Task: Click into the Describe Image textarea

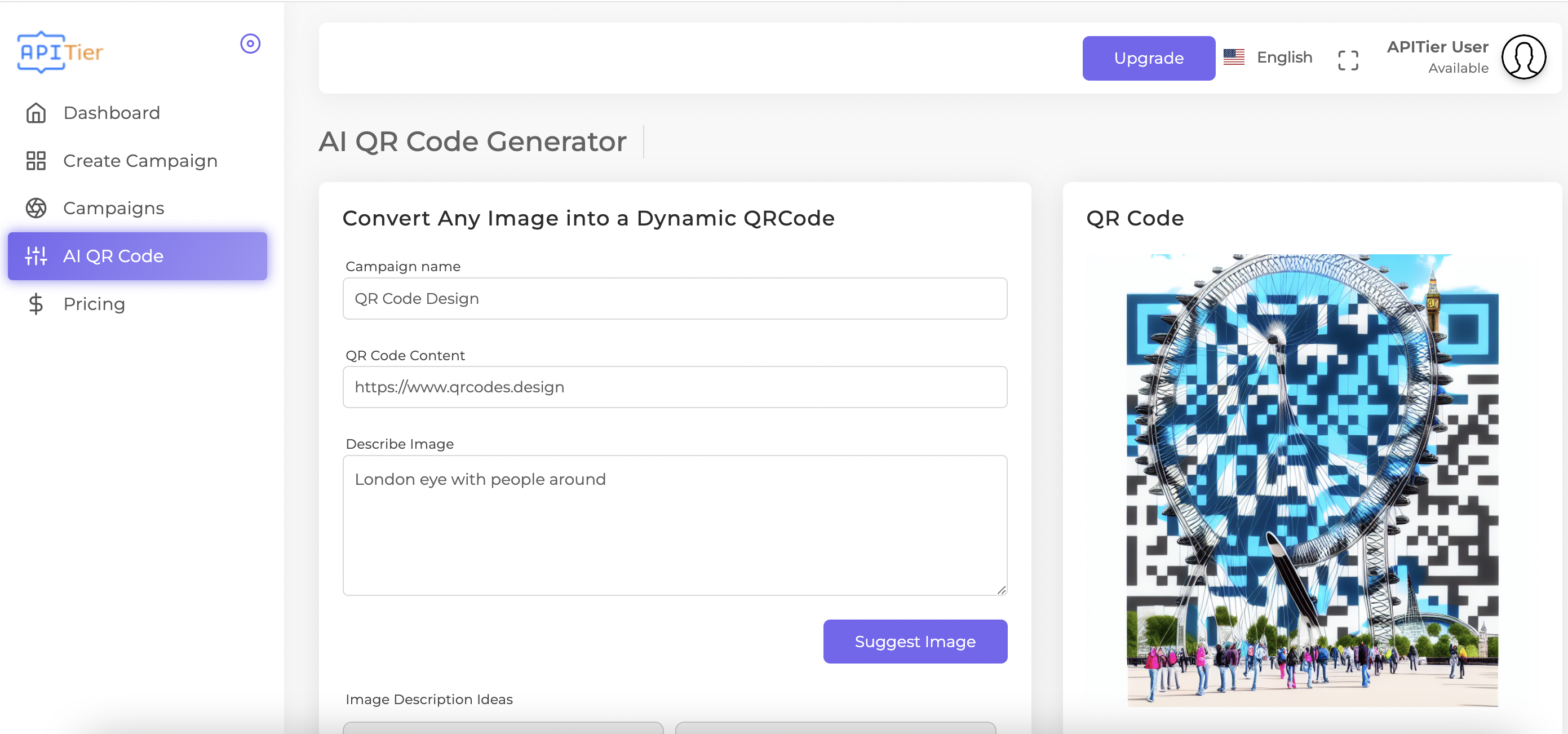Action: (x=675, y=525)
